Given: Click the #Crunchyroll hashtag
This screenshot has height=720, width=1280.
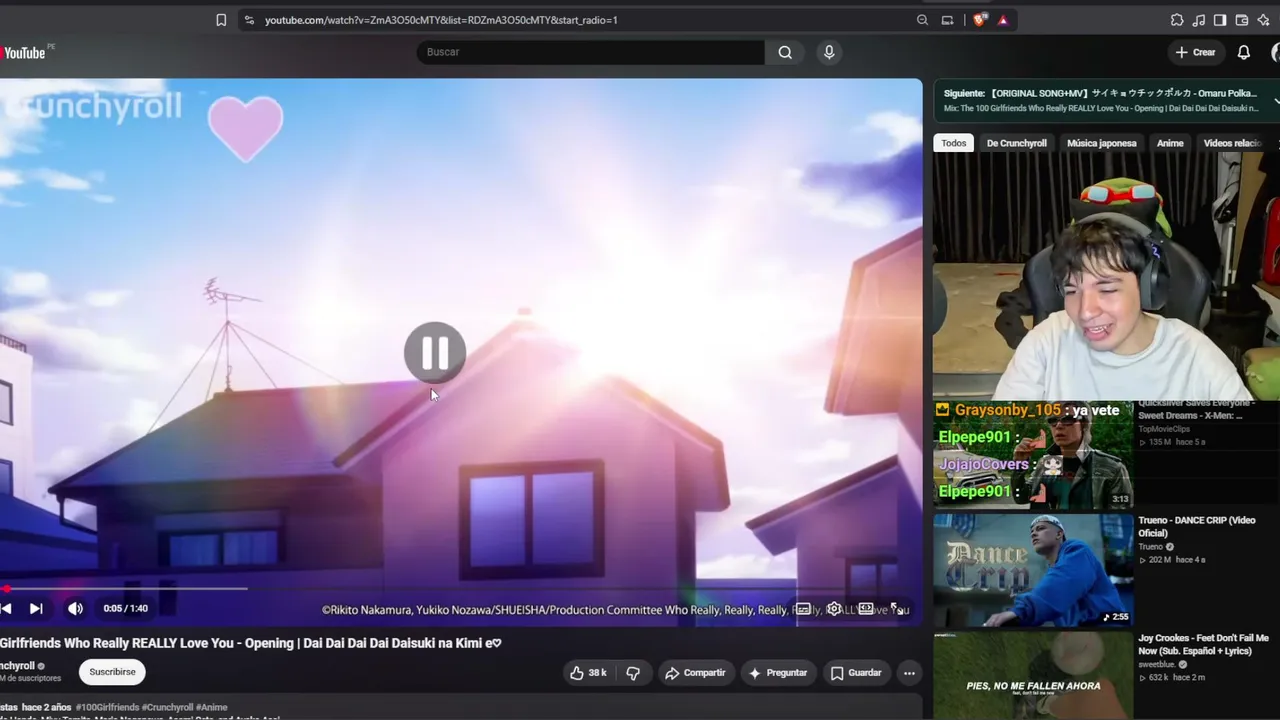Looking at the screenshot, I should (x=168, y=707).
